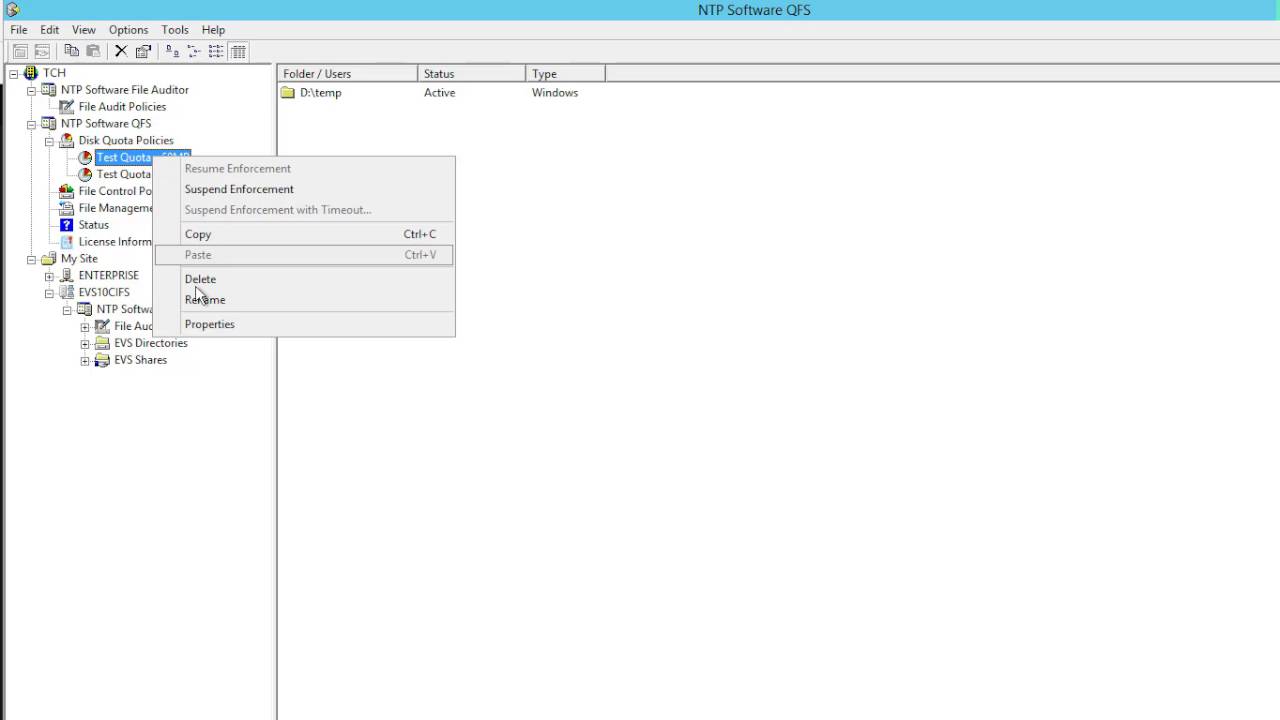Viewport: 1280px width, 720px height.
Task: Collapse the TCH root node
Action: [x=14, y=73]
